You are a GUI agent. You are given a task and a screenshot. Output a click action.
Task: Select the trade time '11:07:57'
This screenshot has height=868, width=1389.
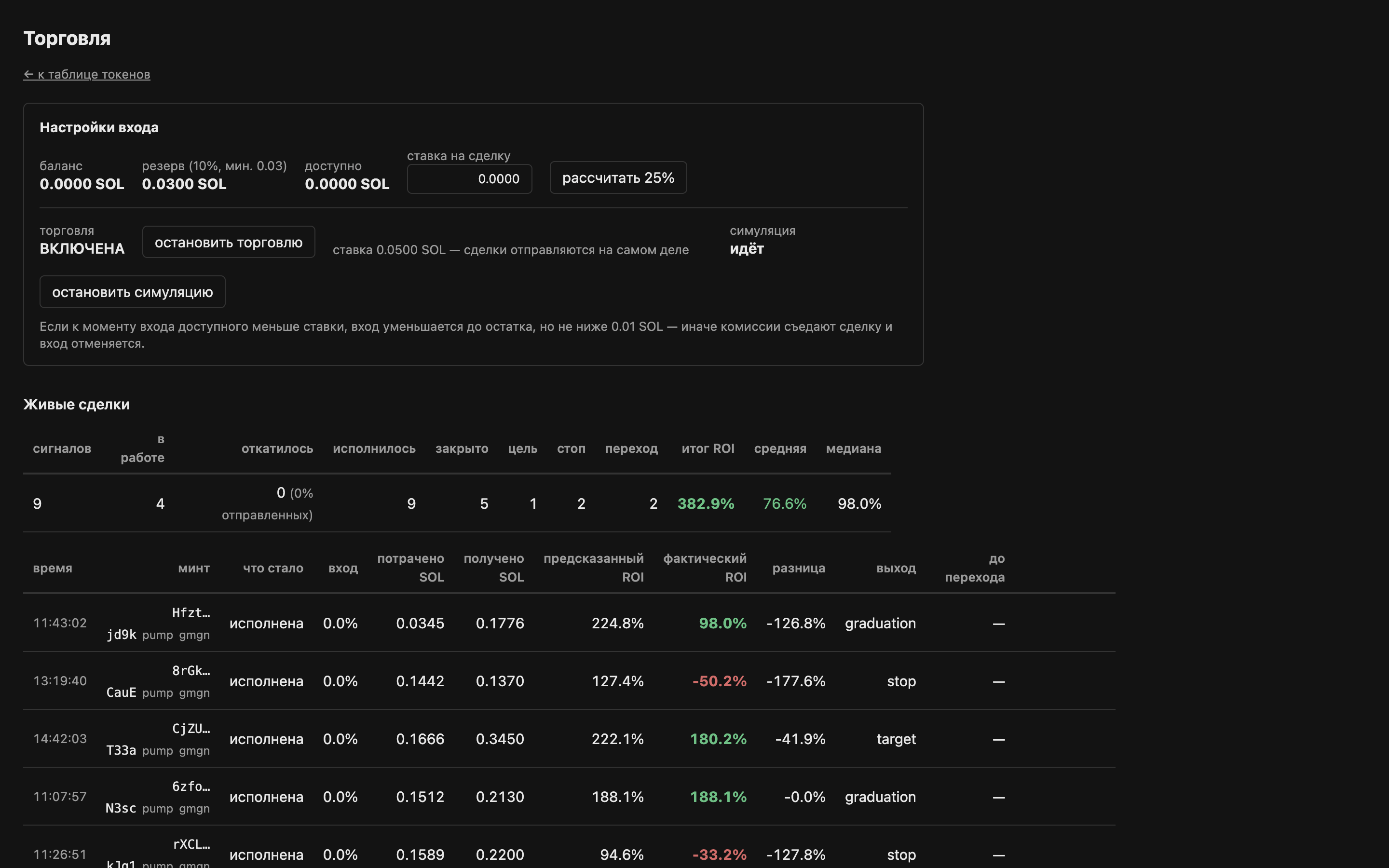pyautogui.click(x=60, y=797)
